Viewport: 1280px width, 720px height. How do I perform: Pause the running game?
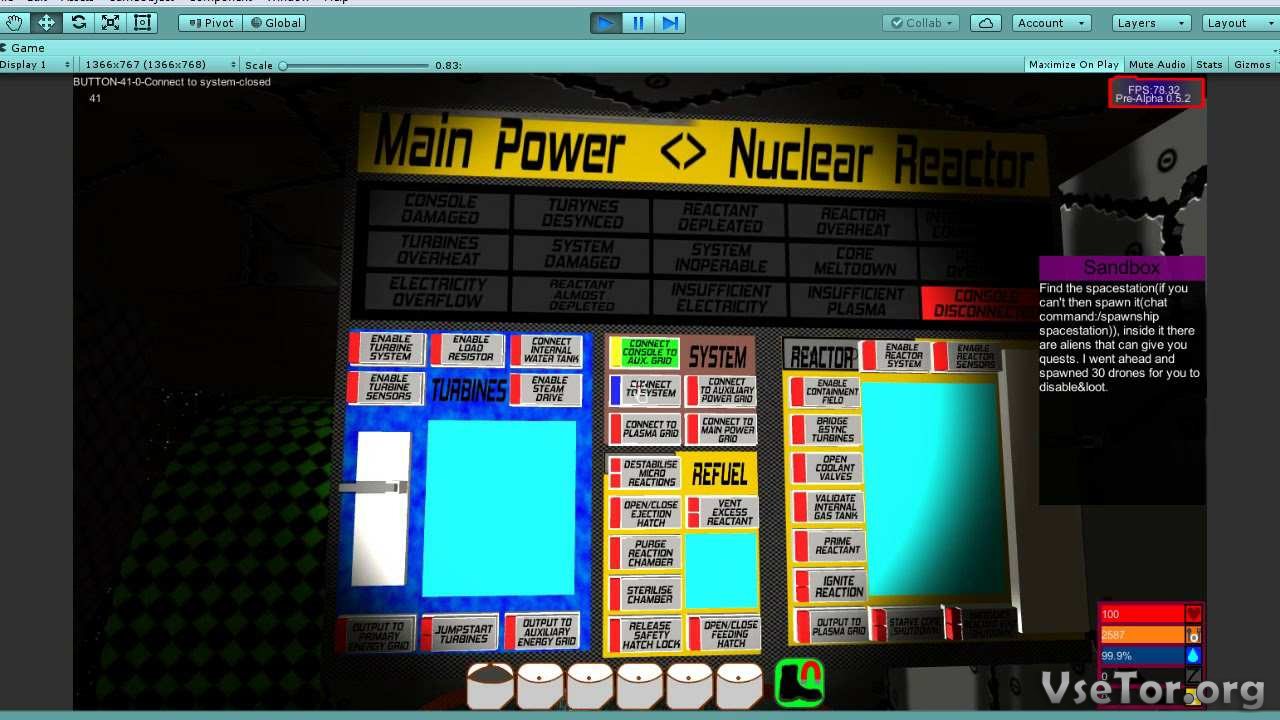(x=638, y=23)
